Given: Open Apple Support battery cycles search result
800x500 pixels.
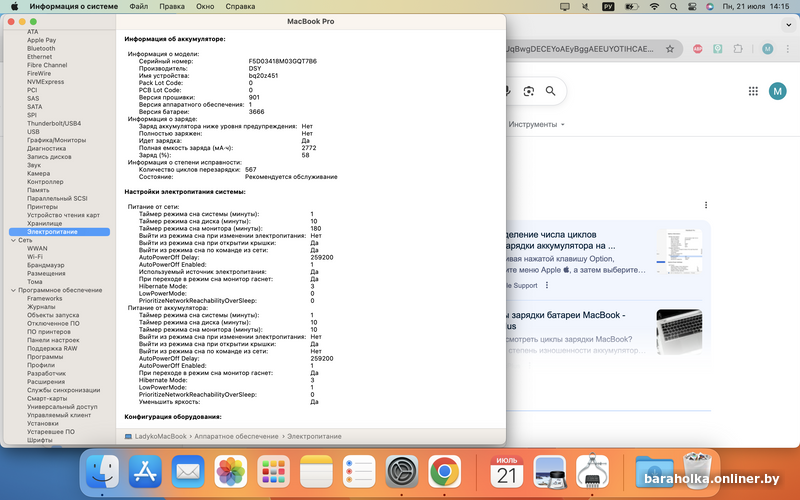Looking at the screenshot, I should pyautogui.click(x=559, y=240).
